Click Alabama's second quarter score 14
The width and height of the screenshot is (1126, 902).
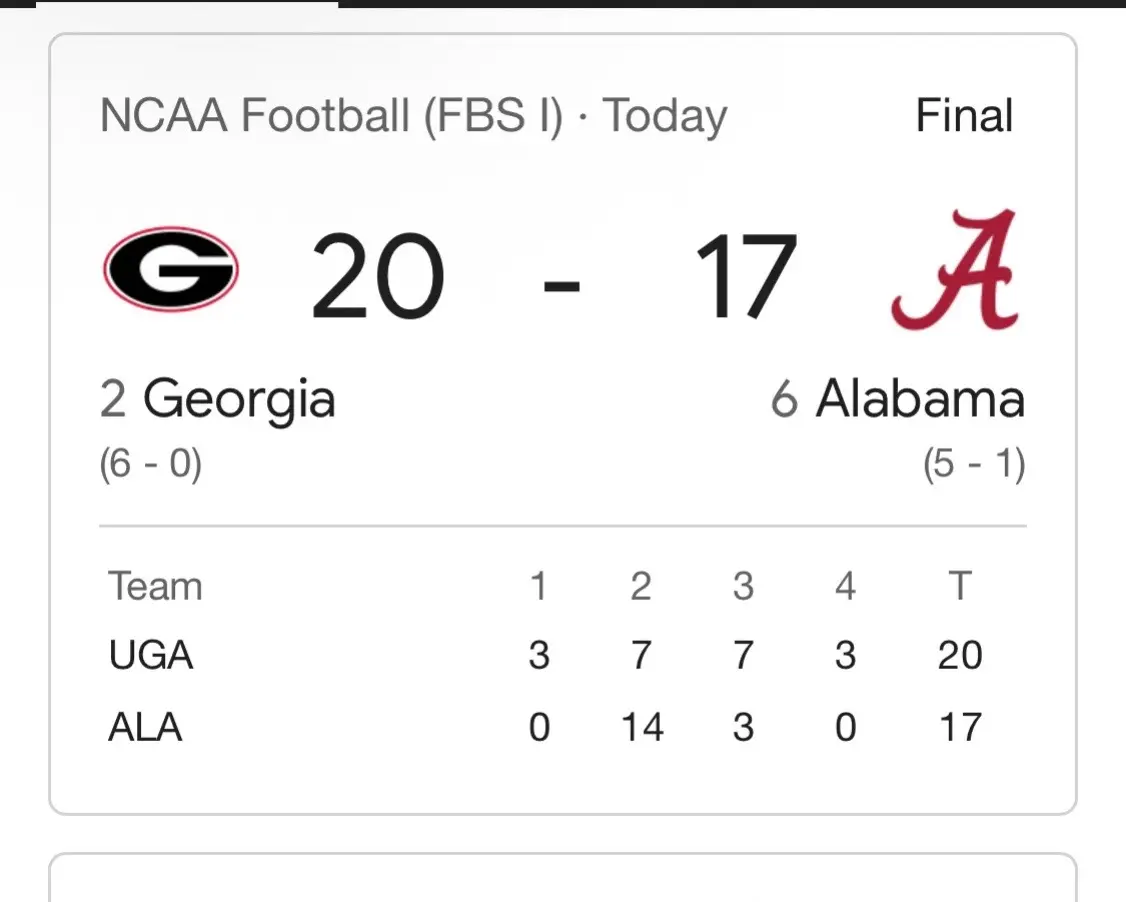pos(642,727)
